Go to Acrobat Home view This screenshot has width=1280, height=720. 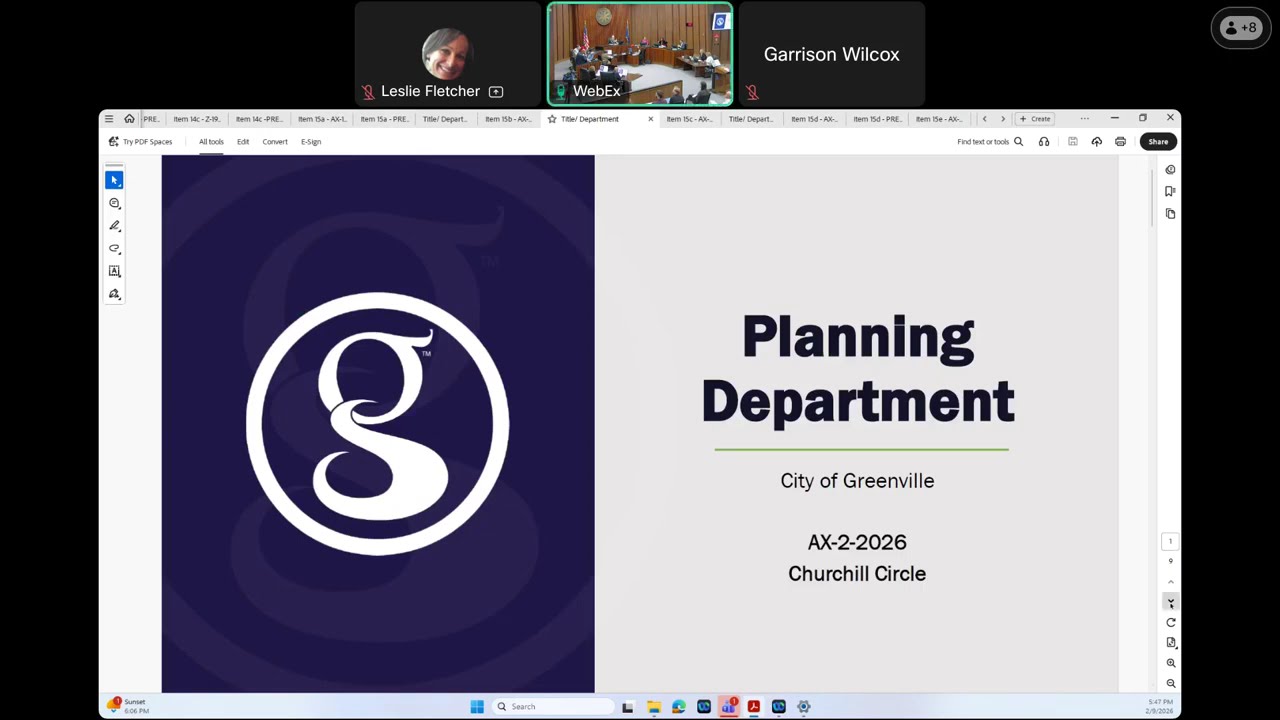[129, 119]
